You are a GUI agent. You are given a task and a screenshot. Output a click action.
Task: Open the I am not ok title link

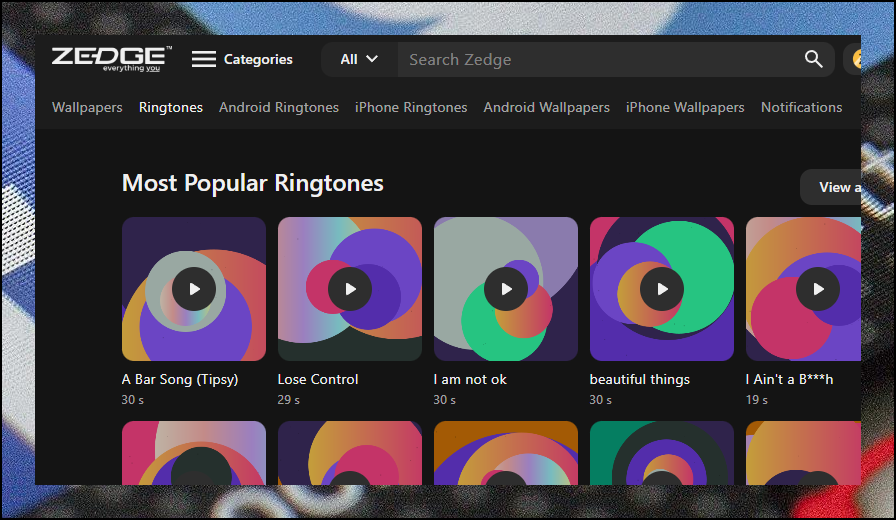point(470,379)
